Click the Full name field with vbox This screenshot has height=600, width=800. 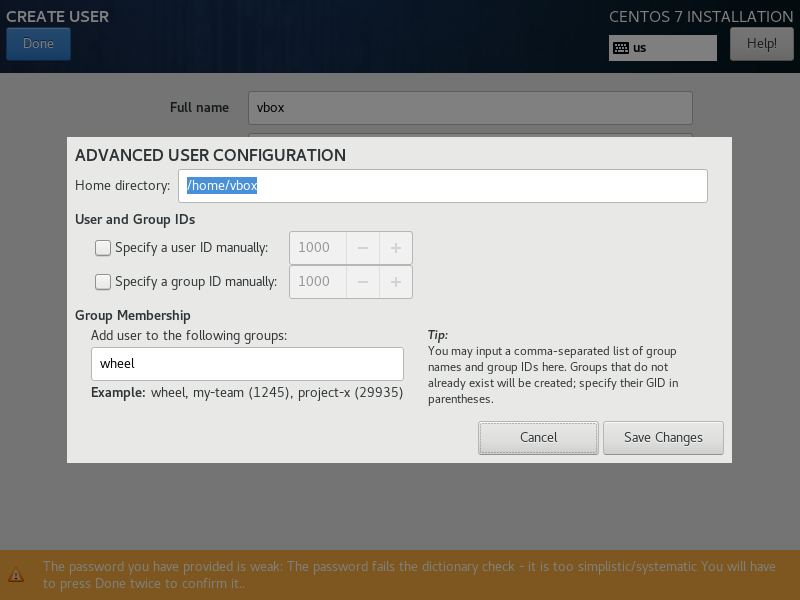470,108
